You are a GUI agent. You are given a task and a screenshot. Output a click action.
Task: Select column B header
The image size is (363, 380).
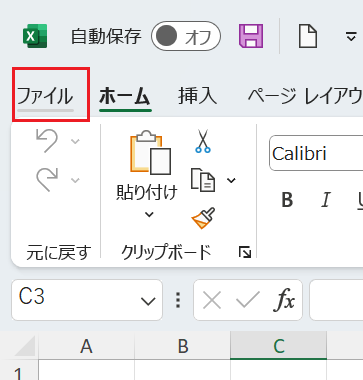tap(183, 346)
